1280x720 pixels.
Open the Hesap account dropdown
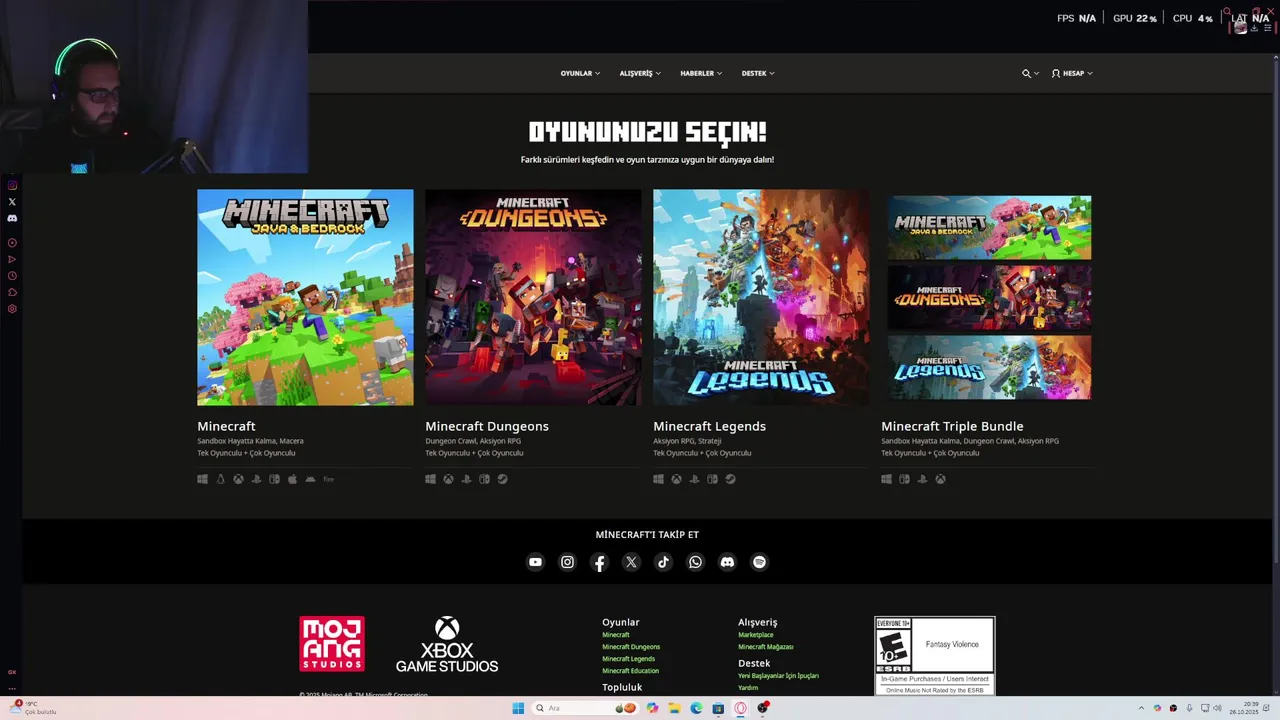1072,73
